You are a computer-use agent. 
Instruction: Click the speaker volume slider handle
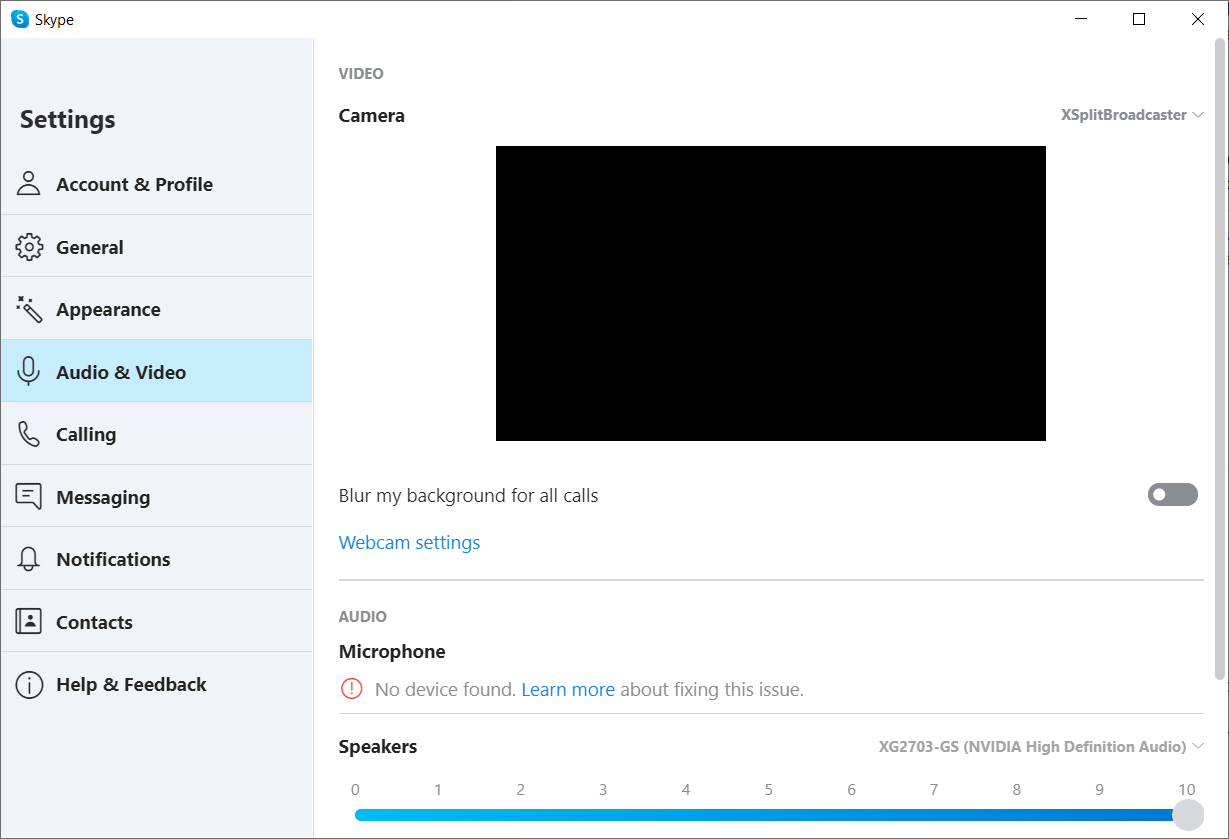1187,815
